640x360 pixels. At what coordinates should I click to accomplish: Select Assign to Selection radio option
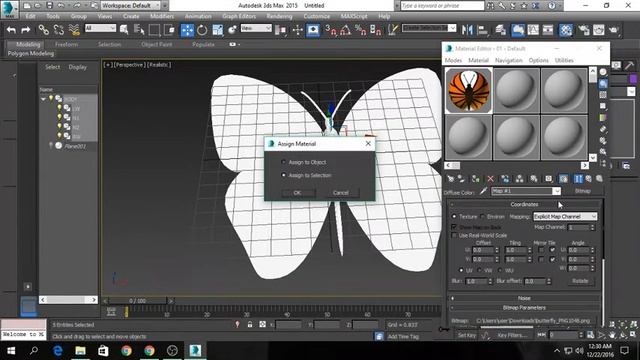(x=284, y=175)
